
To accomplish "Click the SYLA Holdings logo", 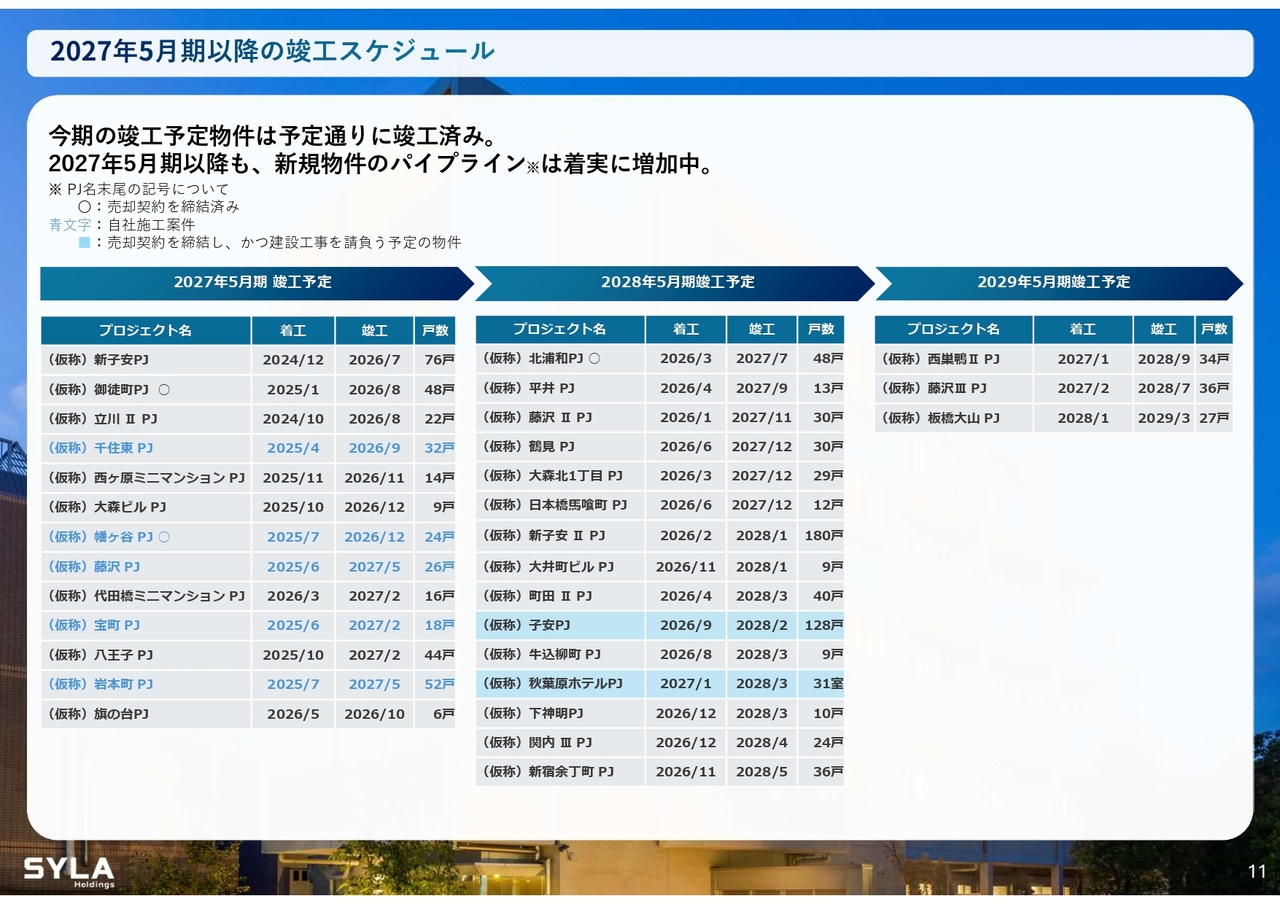I will [69, 871].
